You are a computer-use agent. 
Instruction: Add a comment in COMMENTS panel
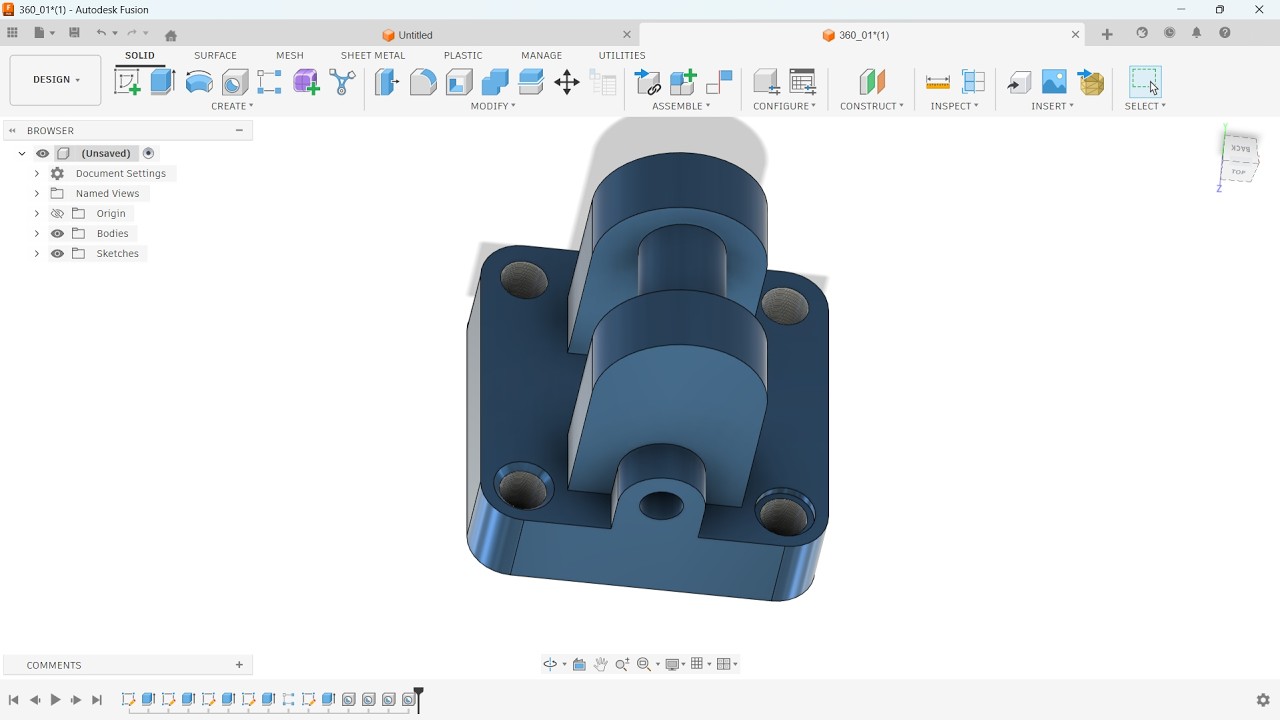click(x=239, y=665)
